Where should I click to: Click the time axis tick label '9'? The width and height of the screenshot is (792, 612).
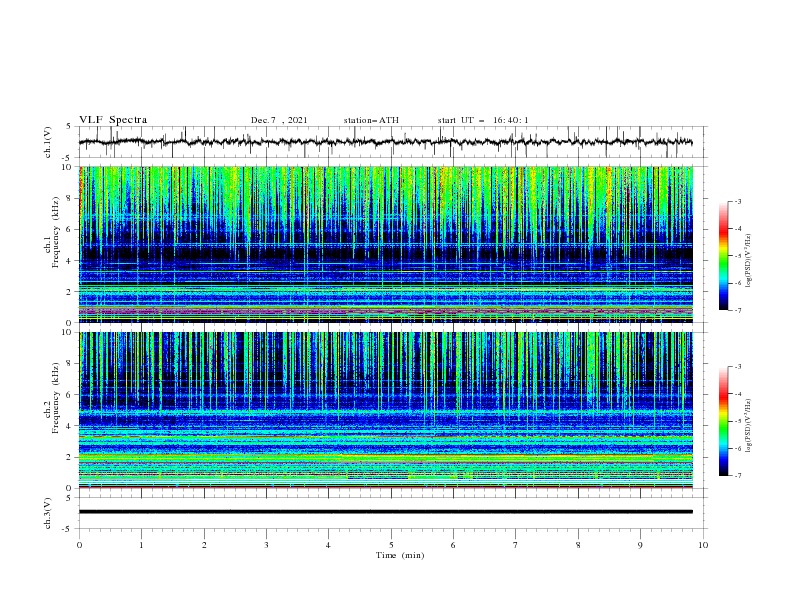(640, 545)
